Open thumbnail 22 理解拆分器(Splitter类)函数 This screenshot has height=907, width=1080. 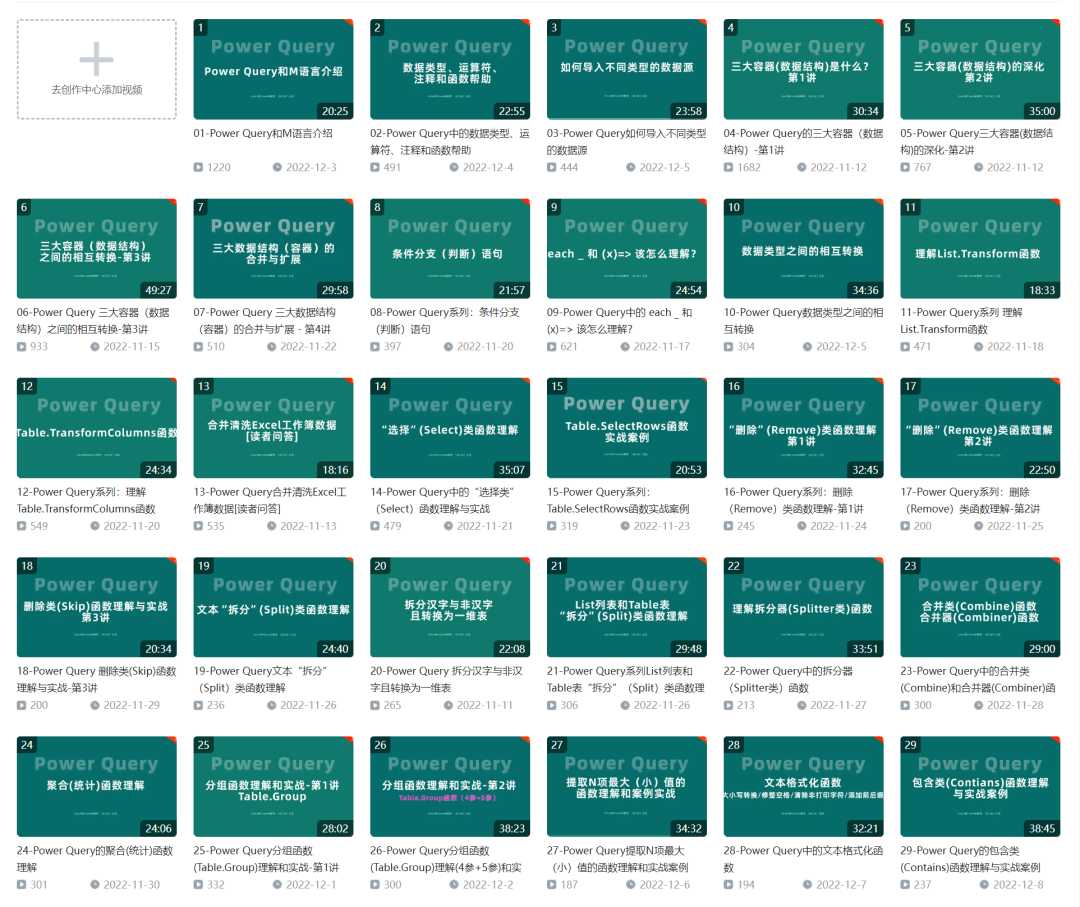(x=803, y=607)
